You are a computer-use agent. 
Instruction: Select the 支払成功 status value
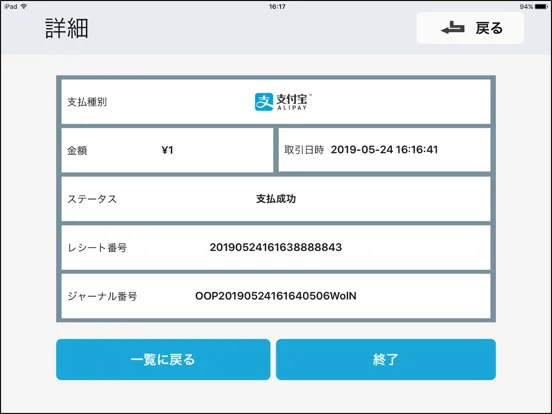tap(276, 199)
